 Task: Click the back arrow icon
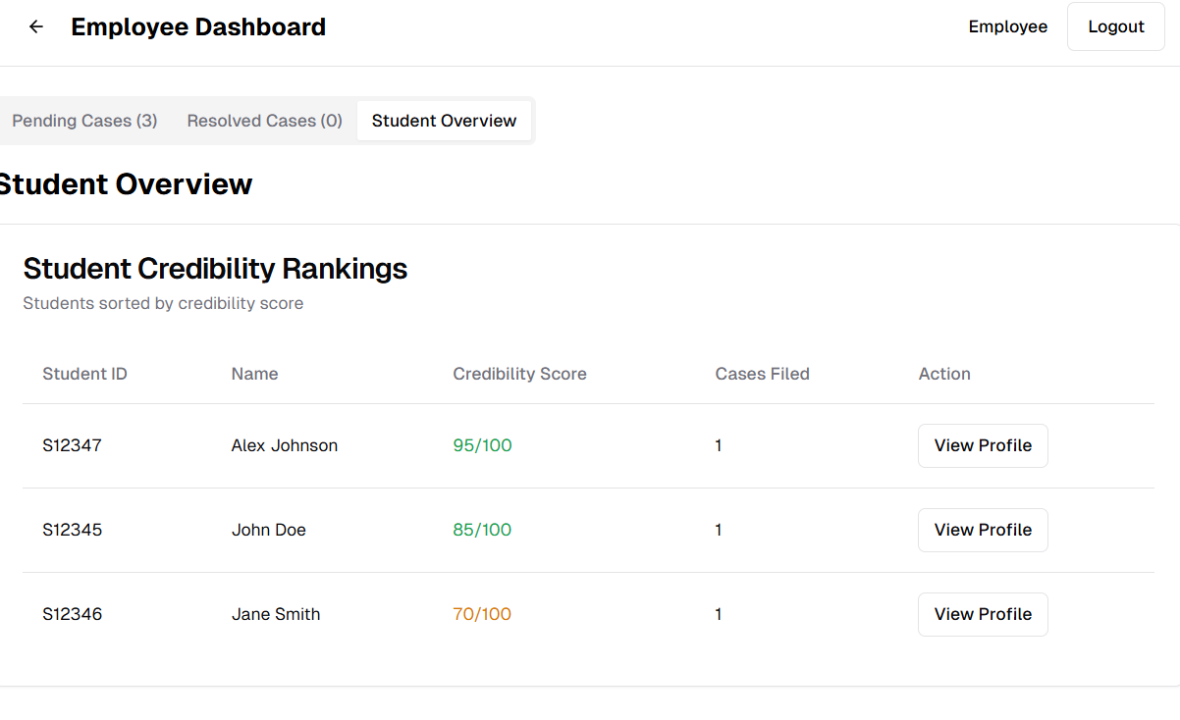coord(36,27)
